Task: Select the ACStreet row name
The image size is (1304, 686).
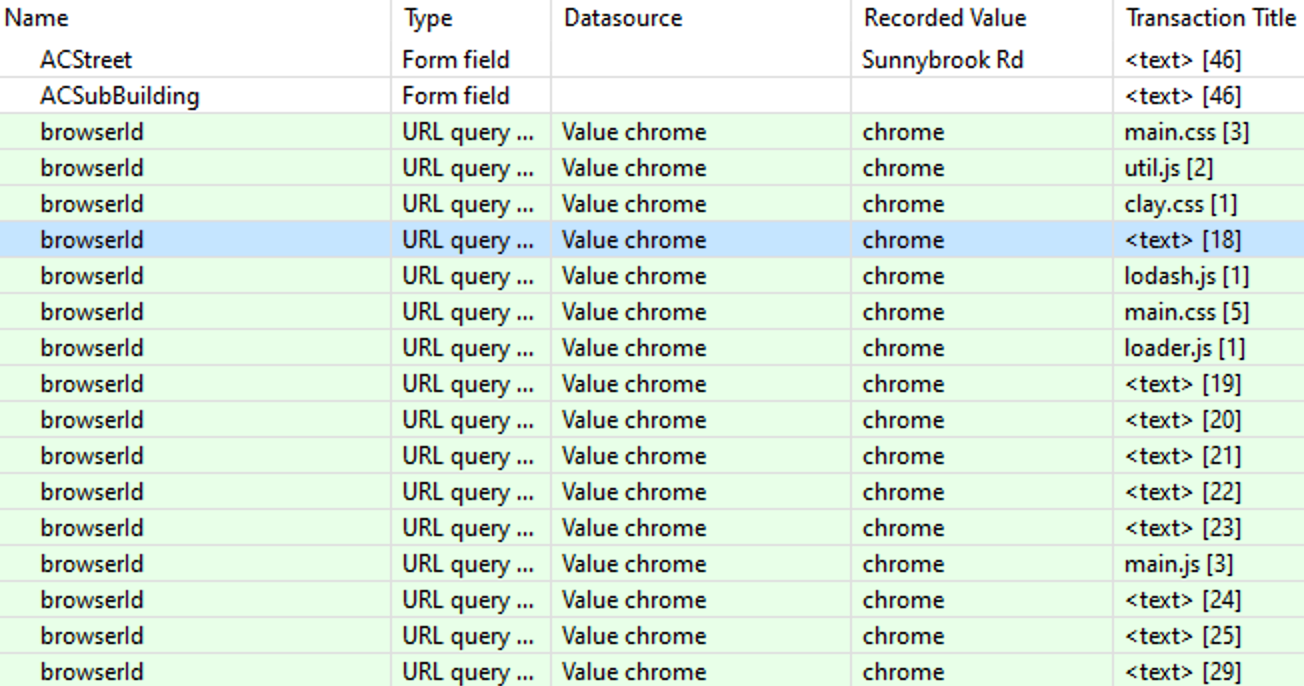Action: [x=85, y=60]
